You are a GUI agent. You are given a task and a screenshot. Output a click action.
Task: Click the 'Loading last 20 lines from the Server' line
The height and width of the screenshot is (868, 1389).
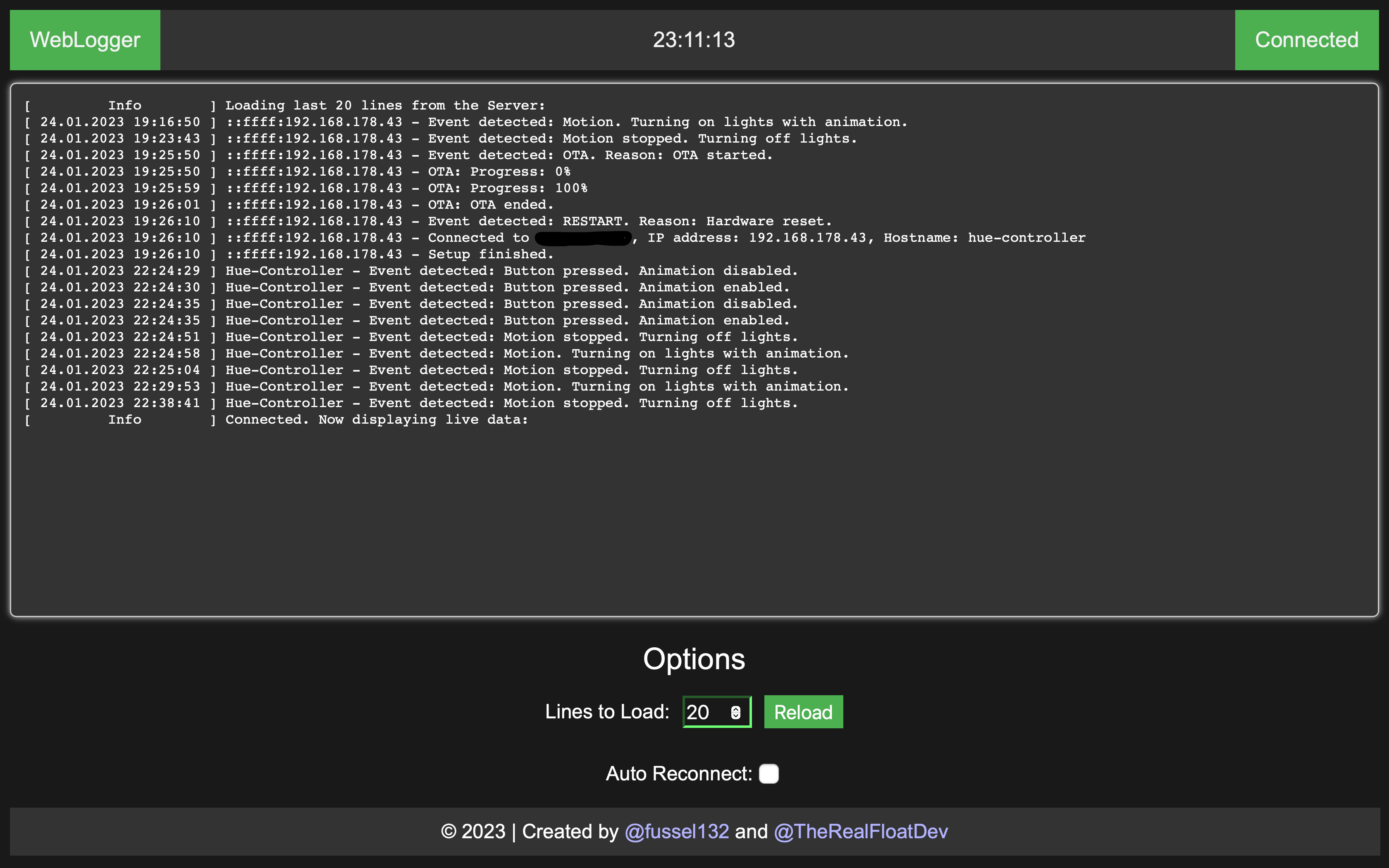pos(285,106)
